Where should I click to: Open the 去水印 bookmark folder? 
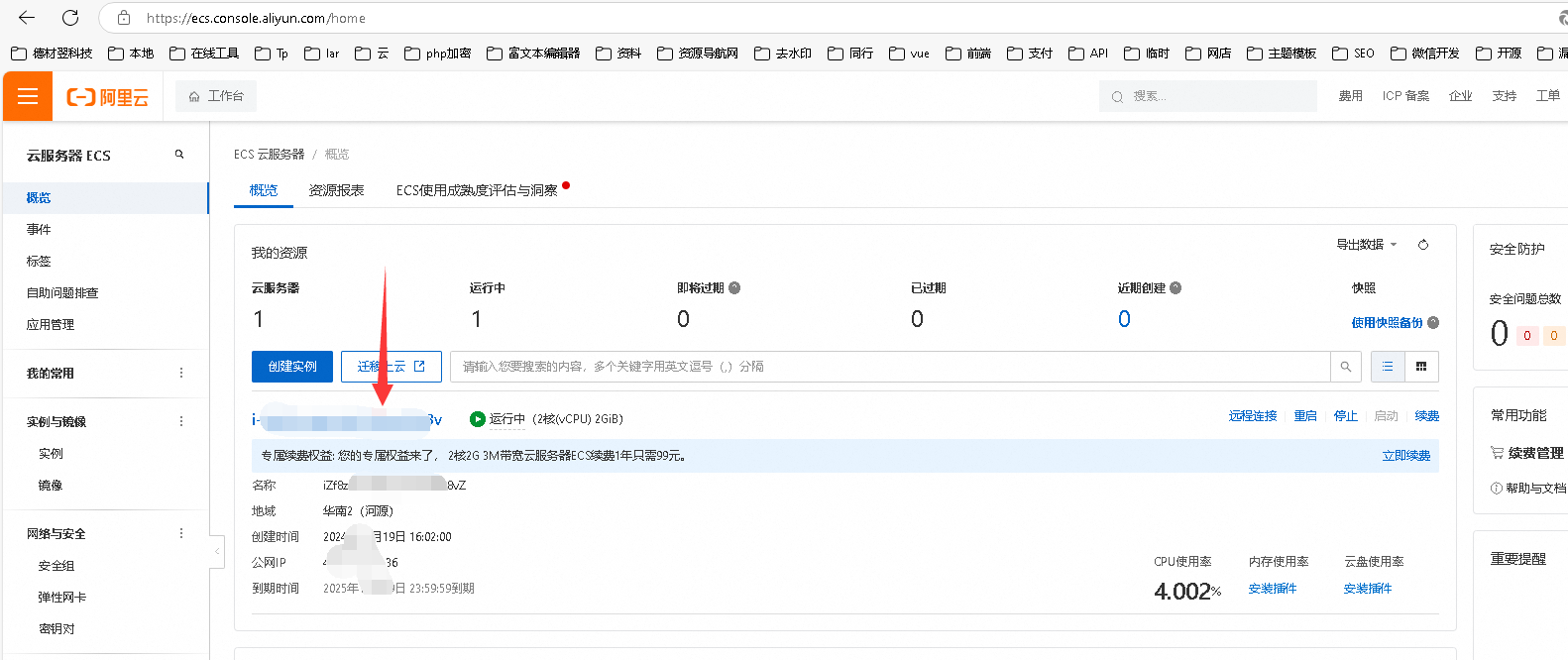click(782, 54)
